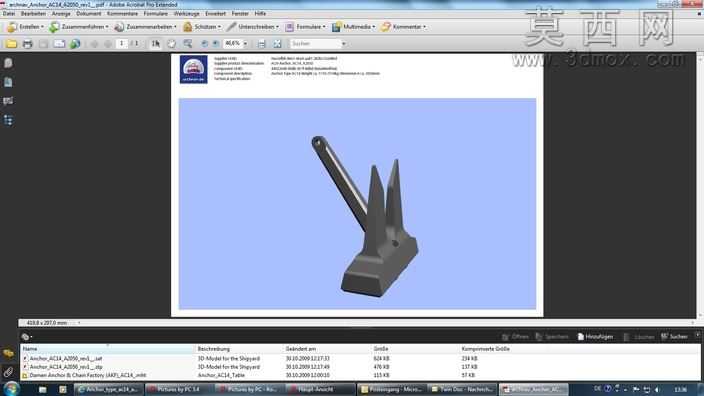
Task: Click the fit width scrolling icon
Action: (x=261, y=44)
